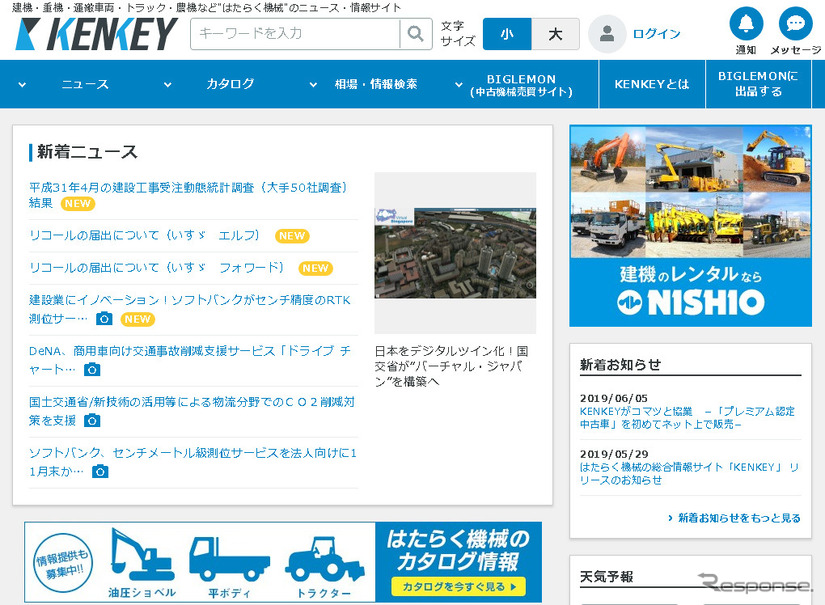Expand the ニュース menu chevron

(x=22, y=85)
